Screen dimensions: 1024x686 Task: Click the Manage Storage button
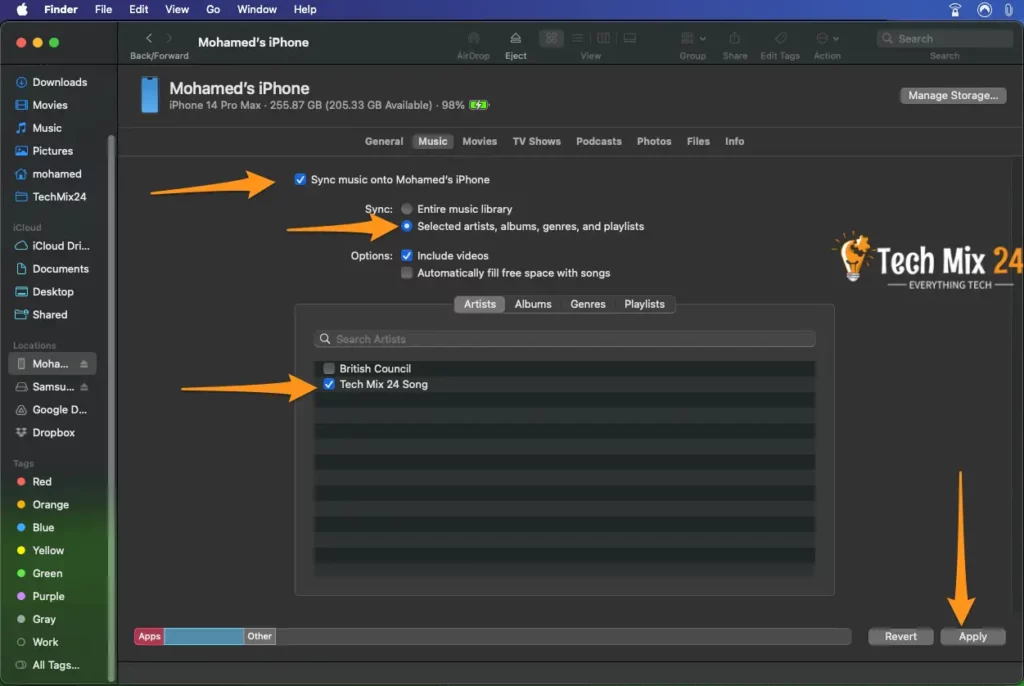(952, 96)
